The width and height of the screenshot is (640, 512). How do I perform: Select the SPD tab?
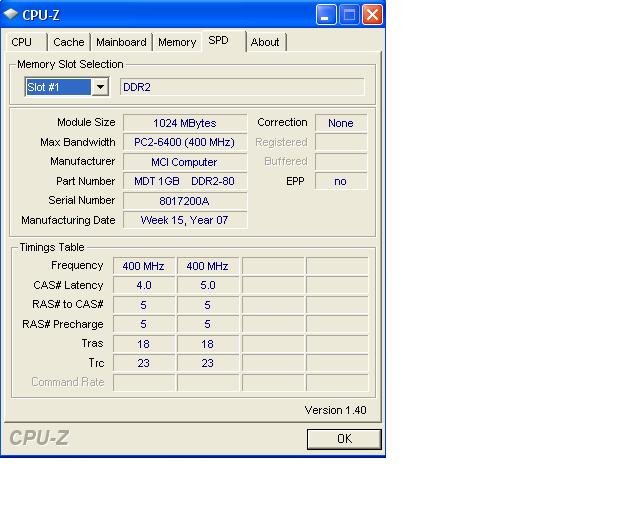point(223,40)
